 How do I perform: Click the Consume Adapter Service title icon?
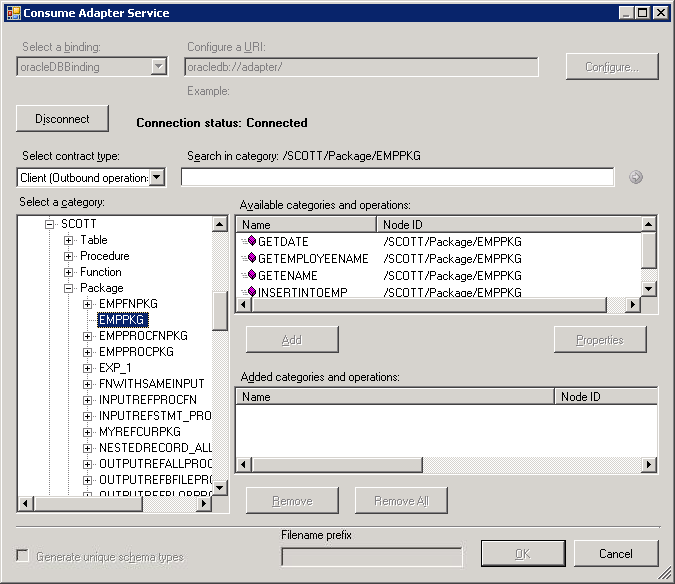pyautogui.click(x=13, y=13)
